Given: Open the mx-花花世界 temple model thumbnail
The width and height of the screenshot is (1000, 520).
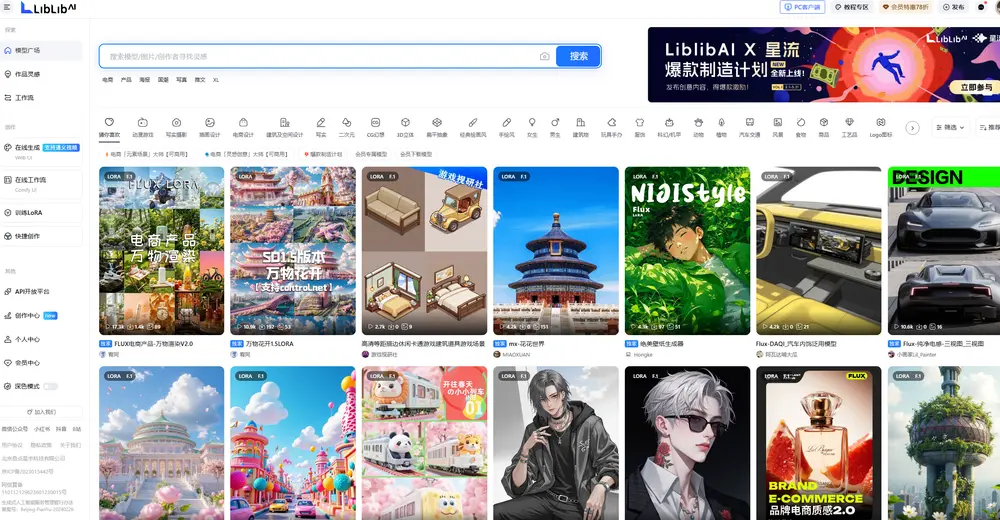Looking at the screenshot, I should click(x=554, y=250).
